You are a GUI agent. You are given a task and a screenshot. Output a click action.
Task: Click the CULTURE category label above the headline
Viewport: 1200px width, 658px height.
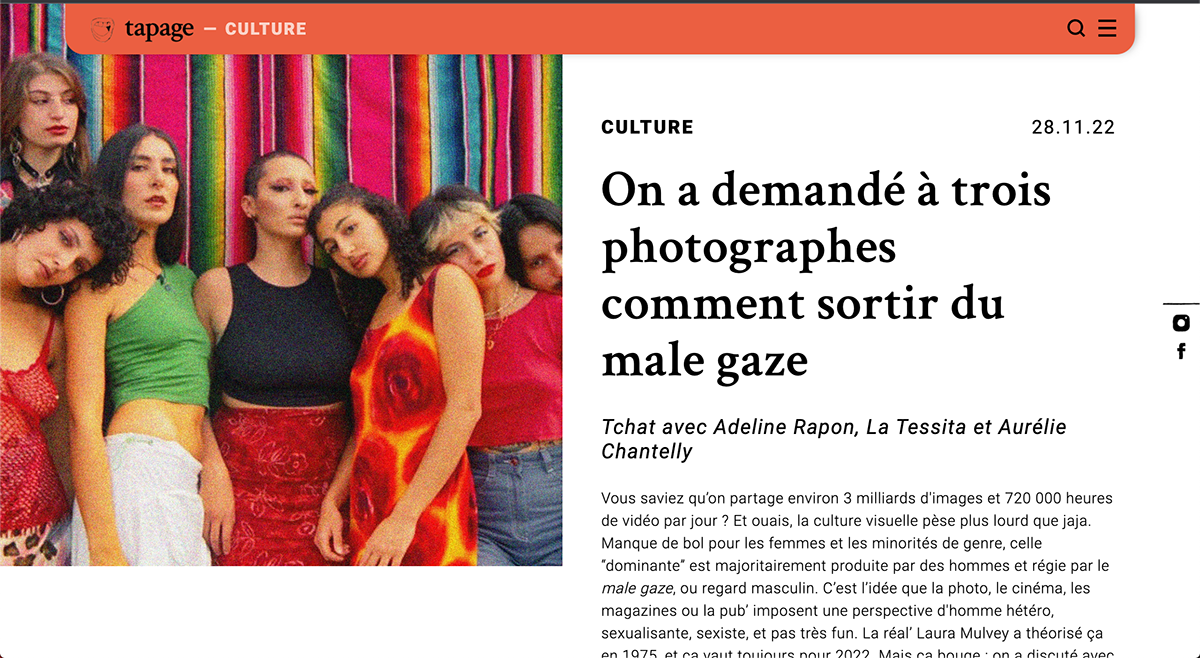[x=647, y=127]
